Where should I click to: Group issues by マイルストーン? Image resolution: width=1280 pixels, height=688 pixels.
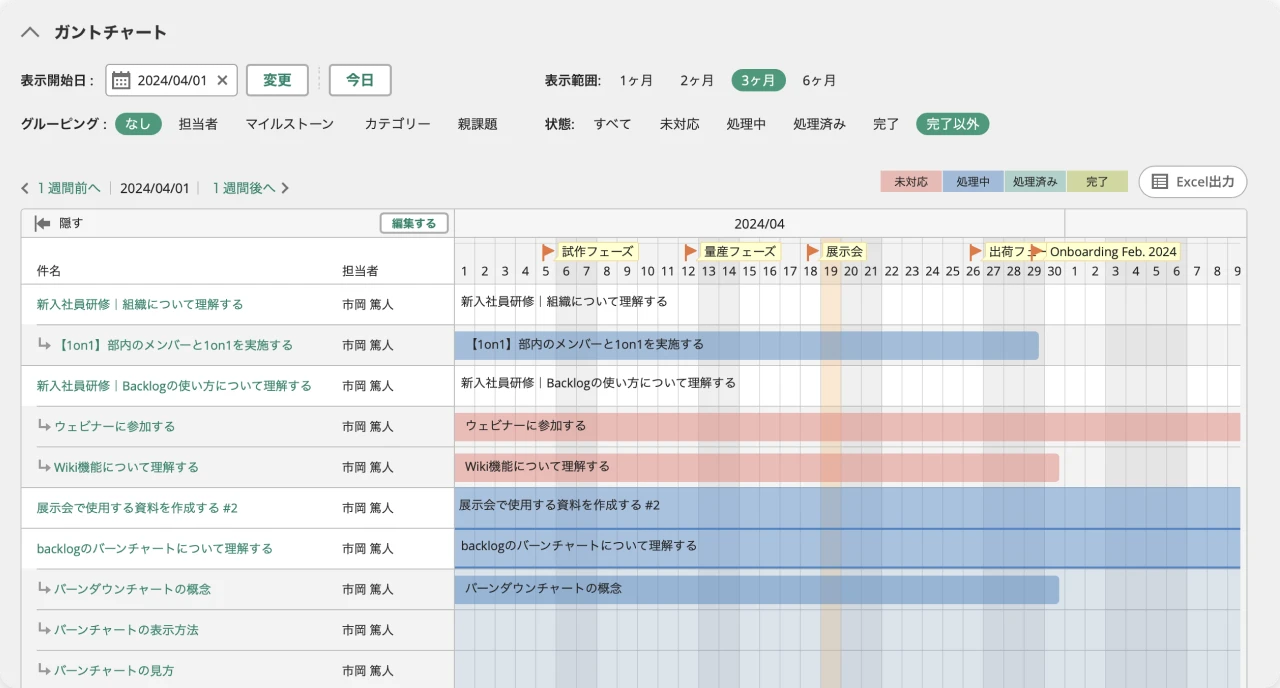click(x=289, y=124)
